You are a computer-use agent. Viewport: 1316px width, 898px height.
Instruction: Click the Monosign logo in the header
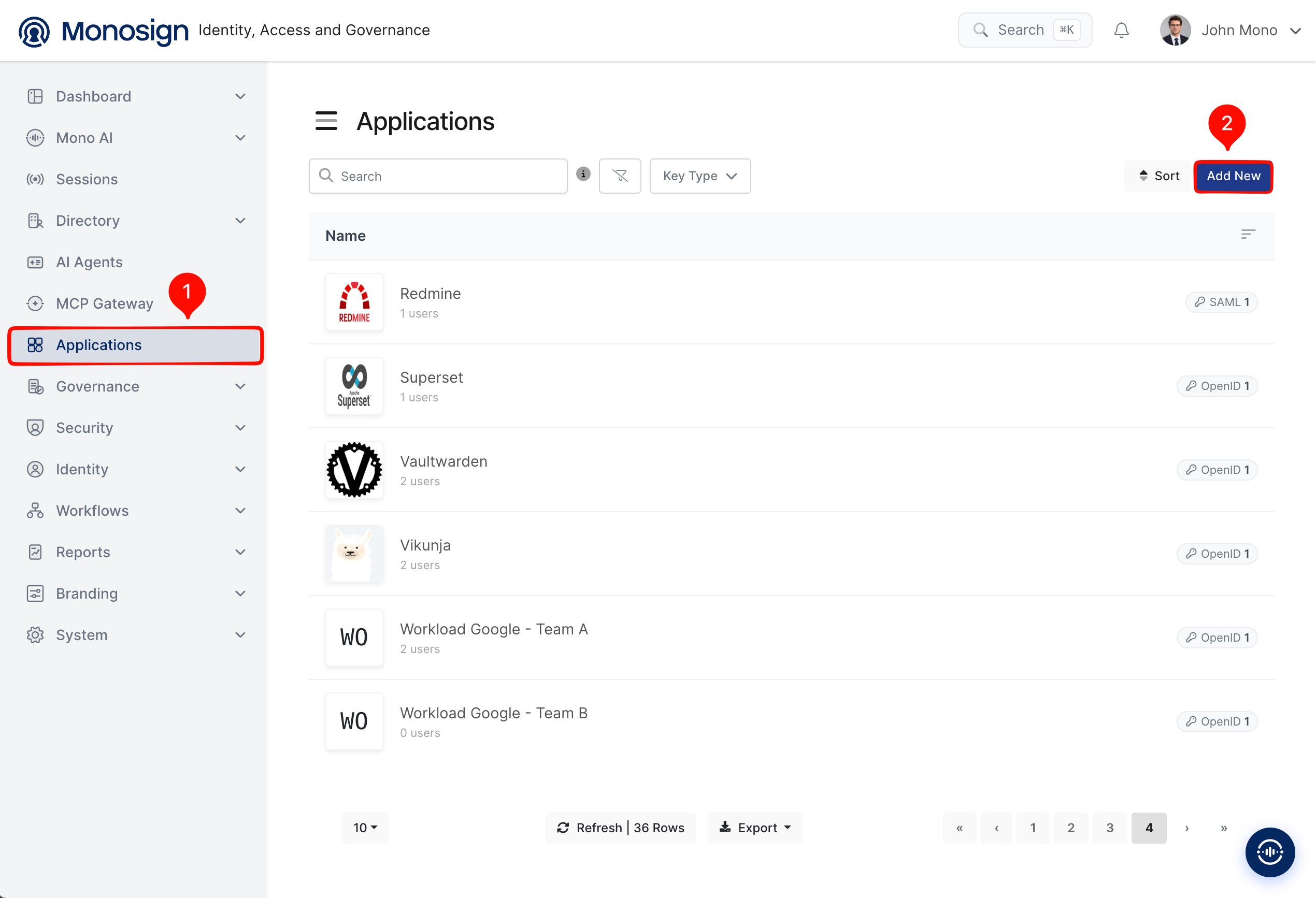point(104,31)
